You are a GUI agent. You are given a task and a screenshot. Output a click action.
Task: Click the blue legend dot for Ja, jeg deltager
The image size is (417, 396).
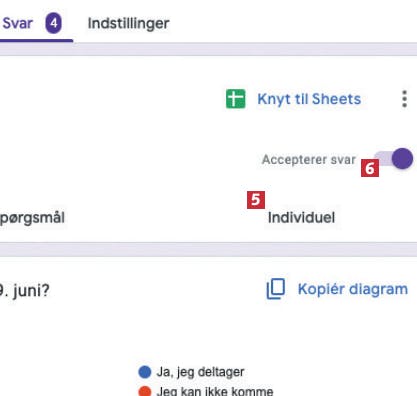pos(145,372)
